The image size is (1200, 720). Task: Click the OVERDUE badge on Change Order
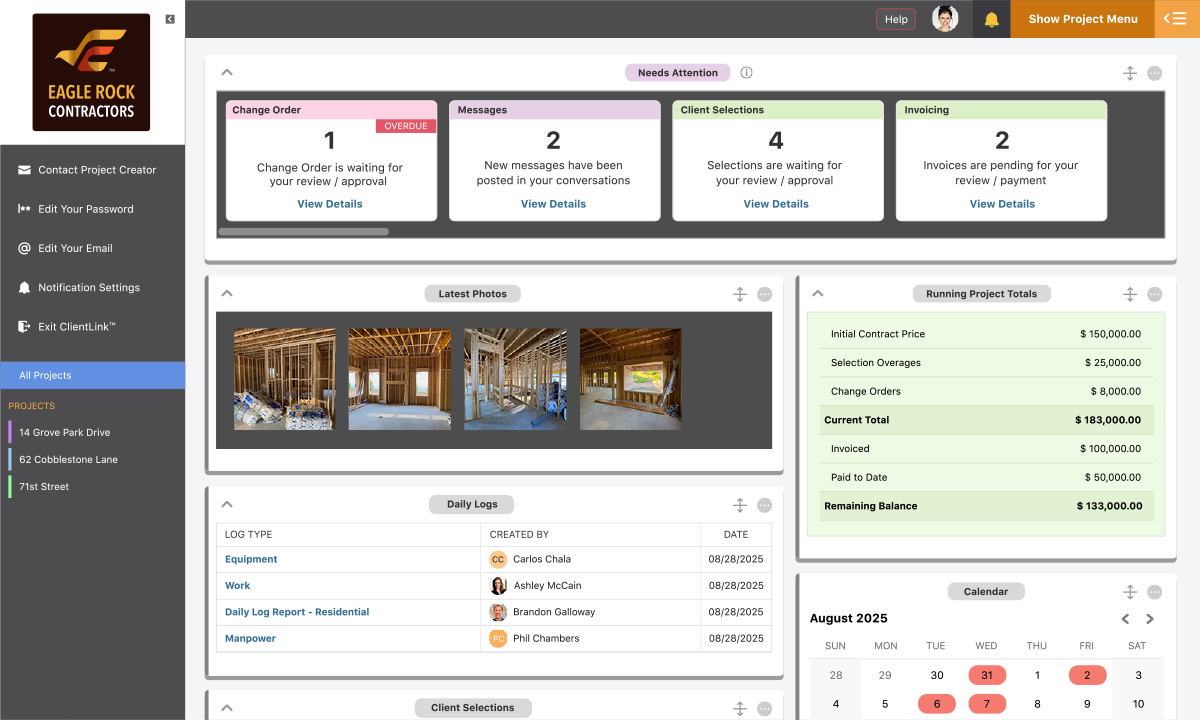point(406,126)
